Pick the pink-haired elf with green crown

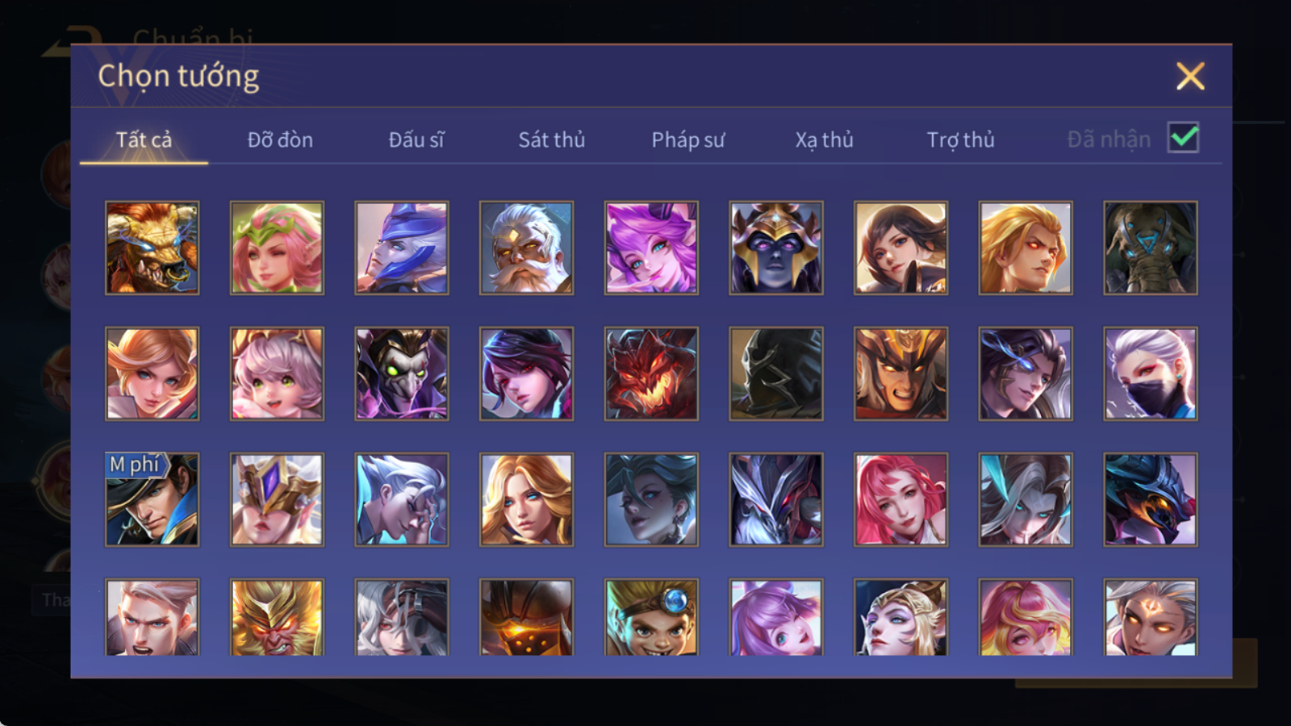click(x=277, y=248)
